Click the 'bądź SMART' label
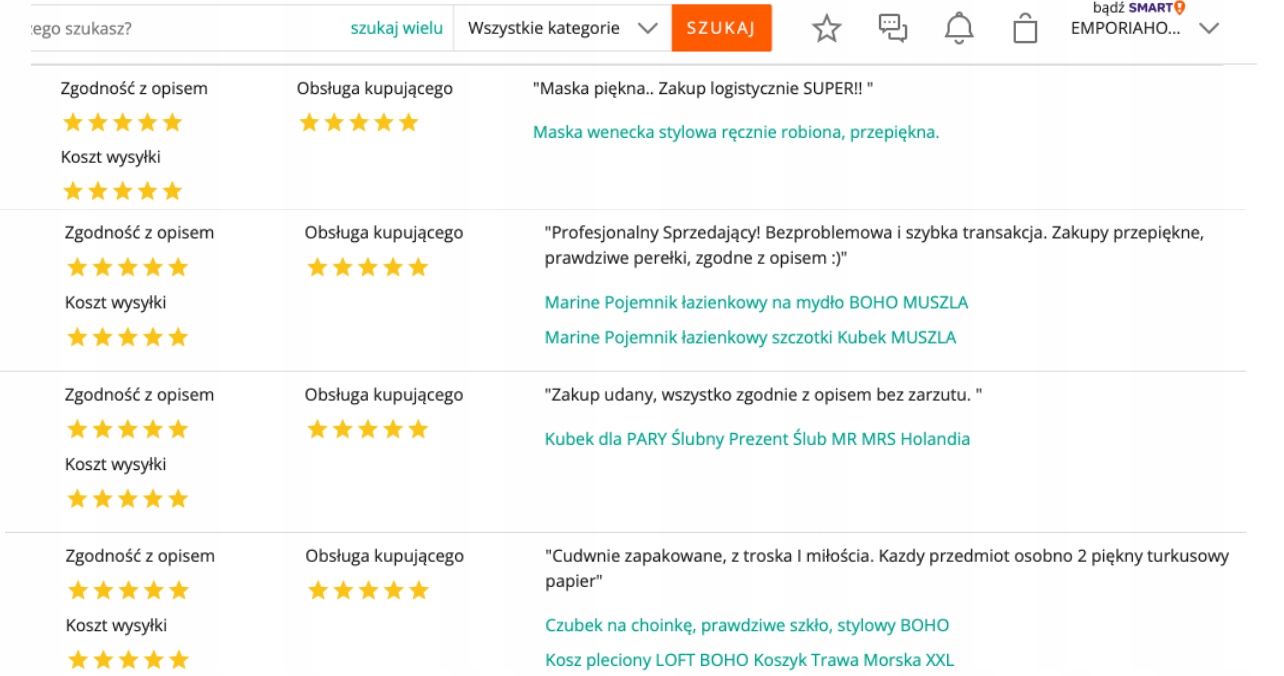Screen dimensions: 1284x676 [x=1133, y=8]
